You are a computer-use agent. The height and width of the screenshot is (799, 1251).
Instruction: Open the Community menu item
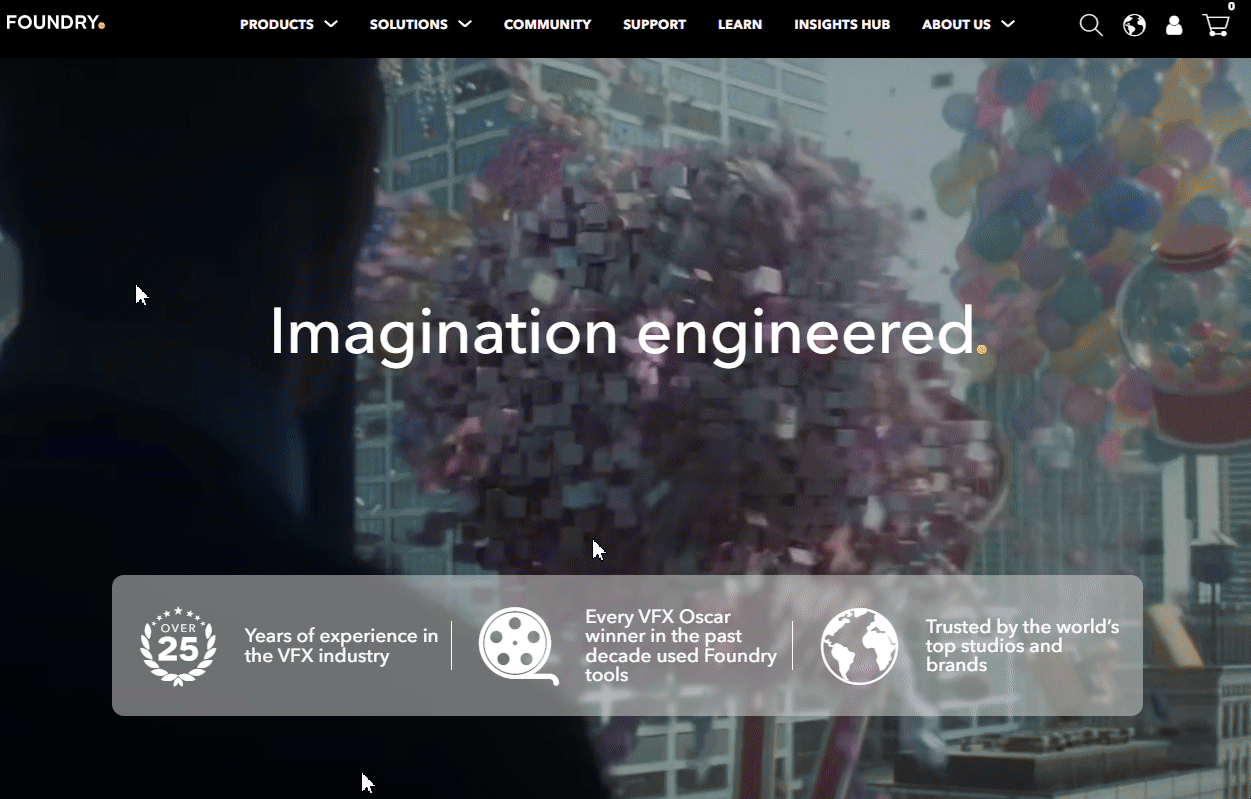pos(547,24)
